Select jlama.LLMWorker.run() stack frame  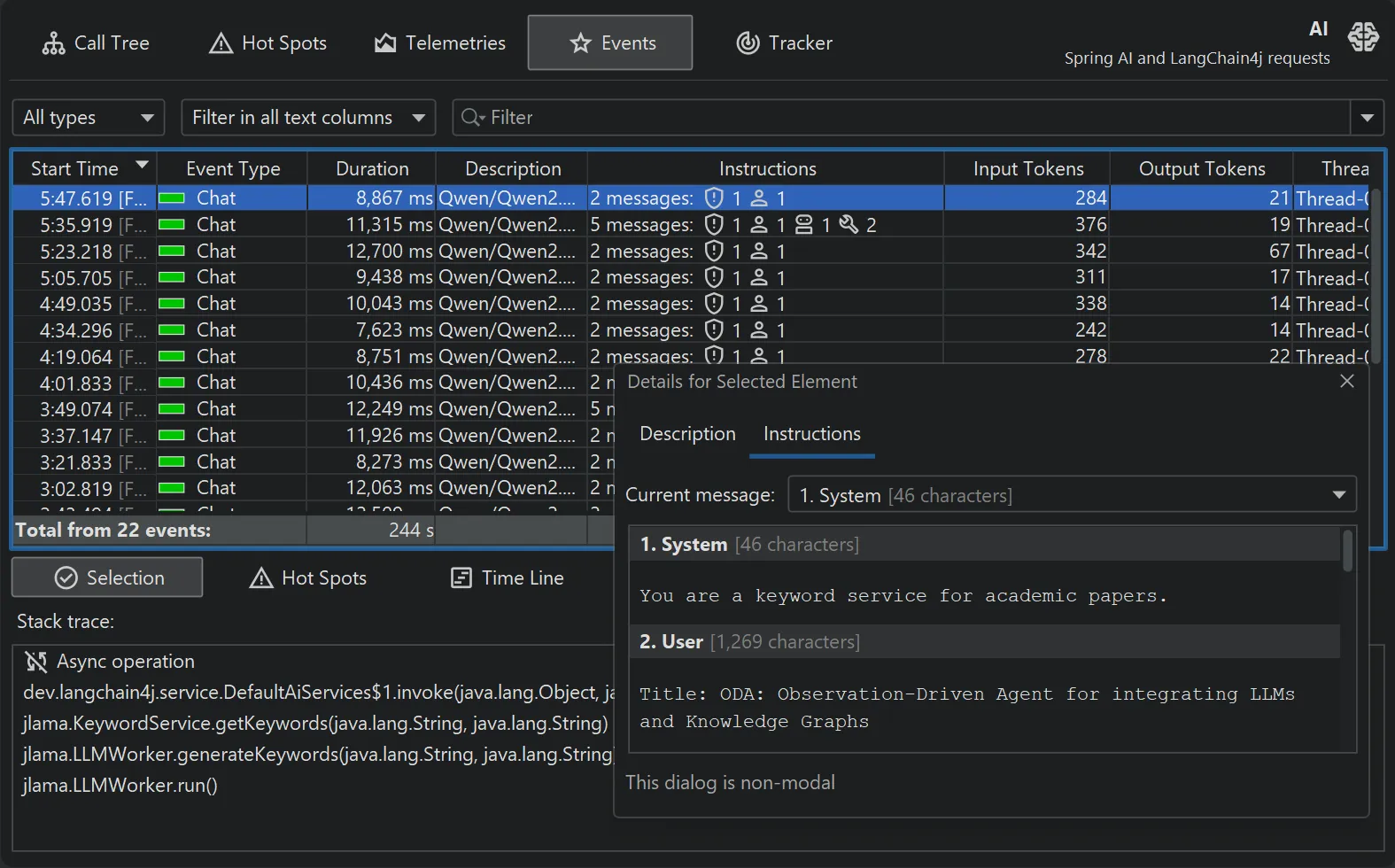point(120,785)
